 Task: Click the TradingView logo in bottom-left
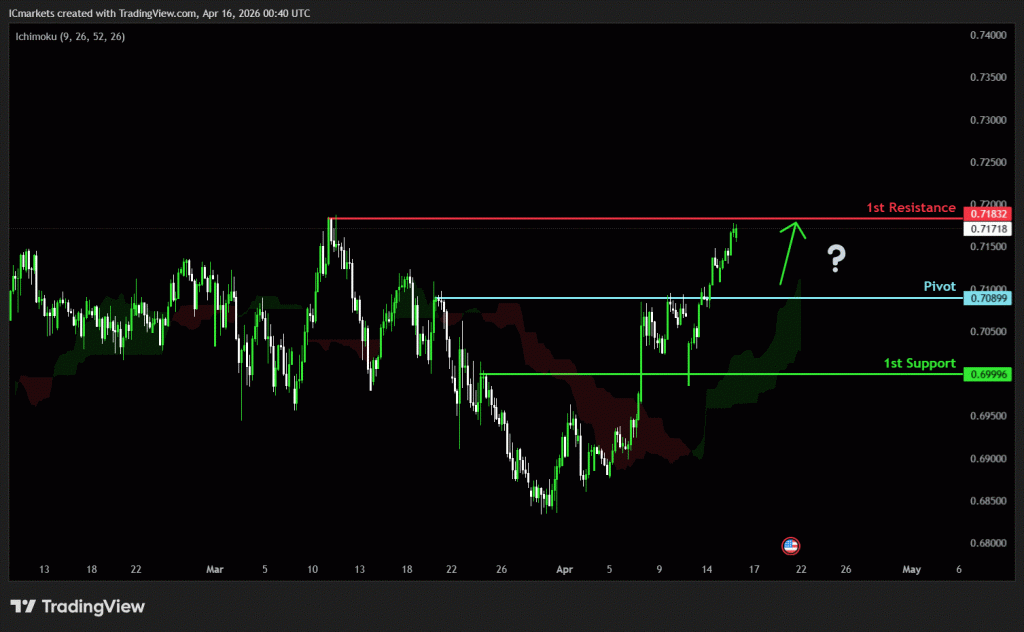[x=78, y=606]
